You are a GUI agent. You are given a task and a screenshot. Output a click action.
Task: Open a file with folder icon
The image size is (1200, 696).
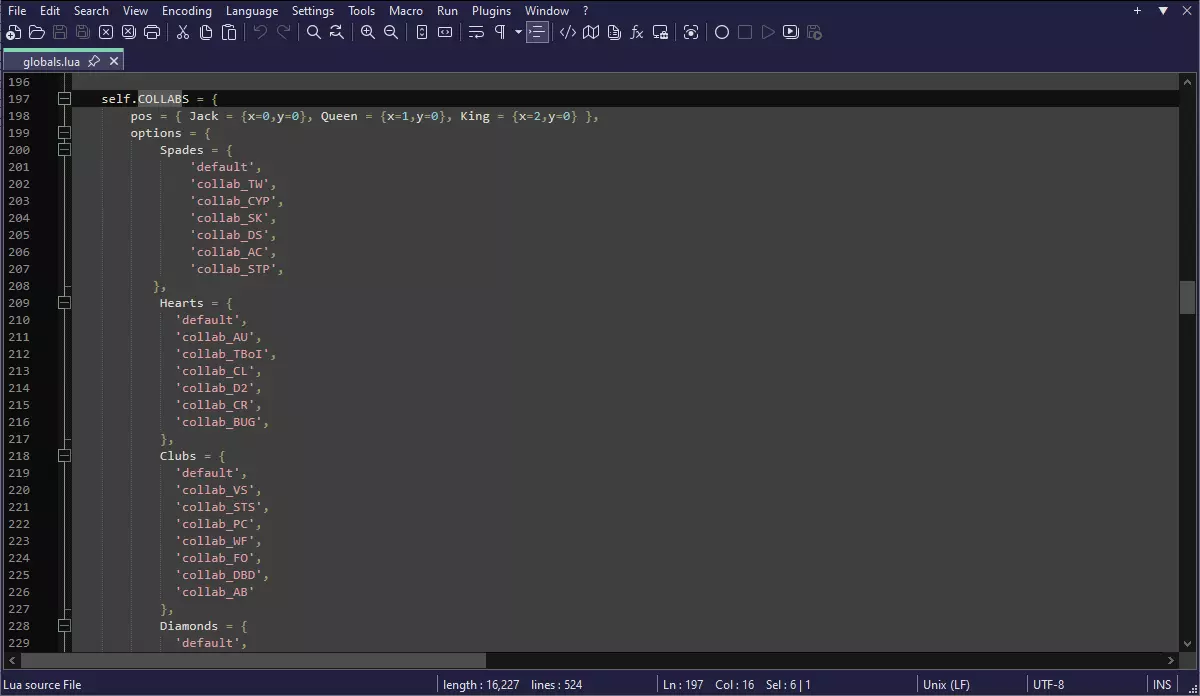tap(37, 32)
